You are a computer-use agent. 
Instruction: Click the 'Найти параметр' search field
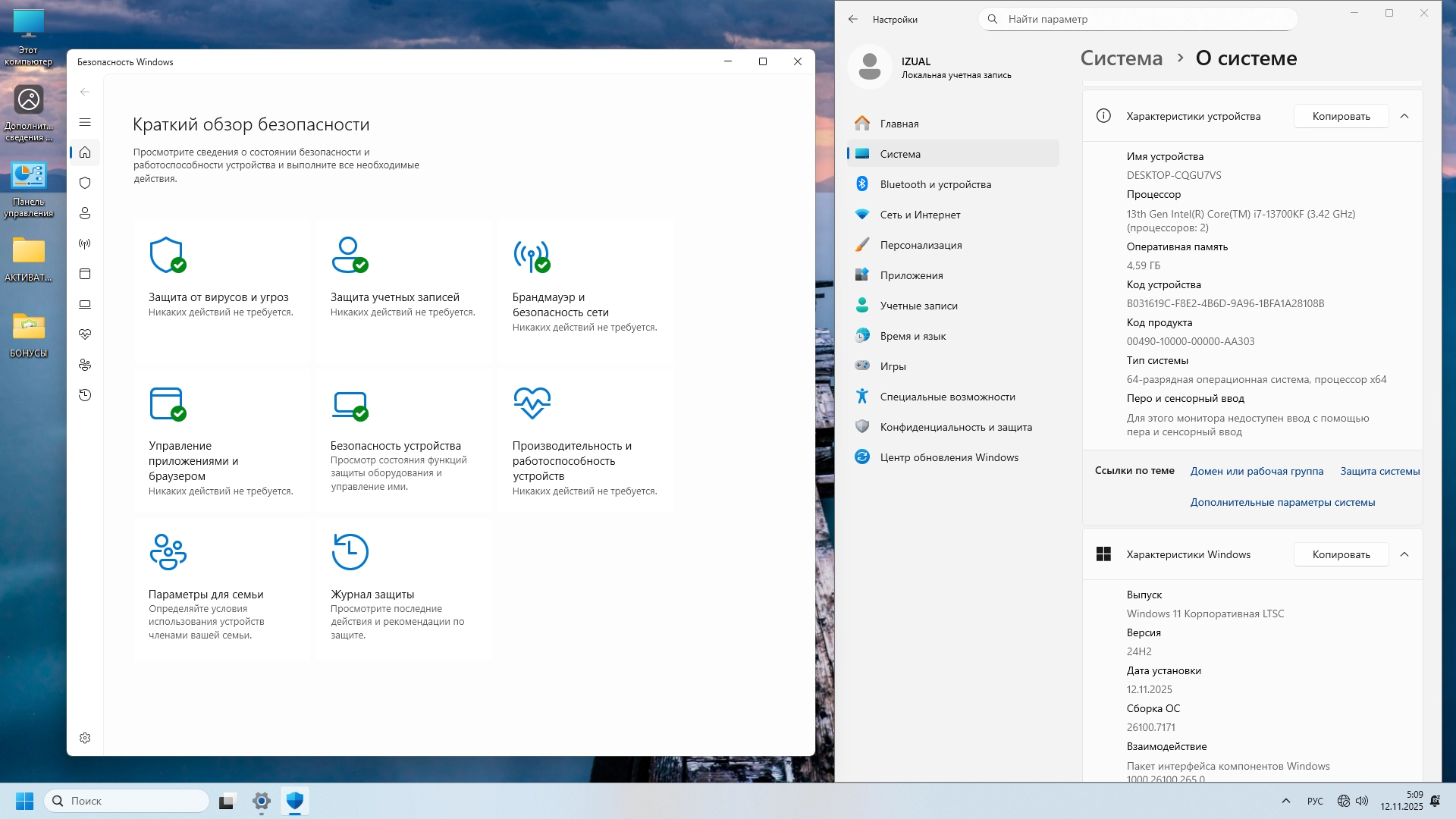[x=1137, y=19]
